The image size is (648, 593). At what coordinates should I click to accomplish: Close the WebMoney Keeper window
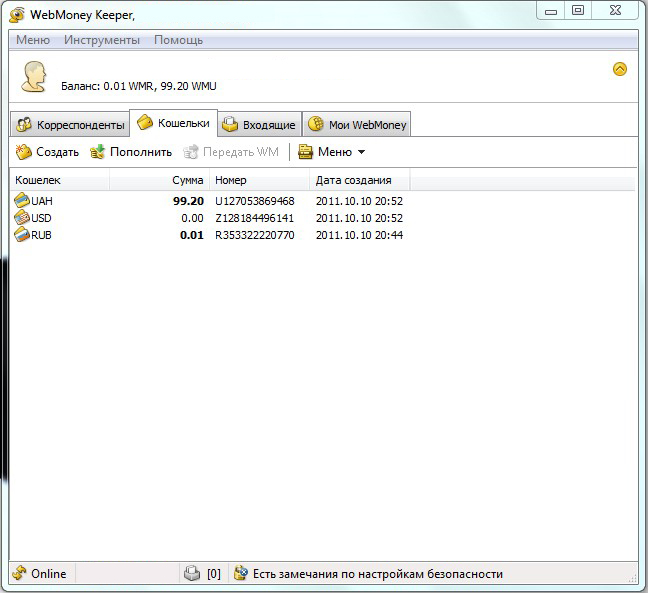[615, 11]
